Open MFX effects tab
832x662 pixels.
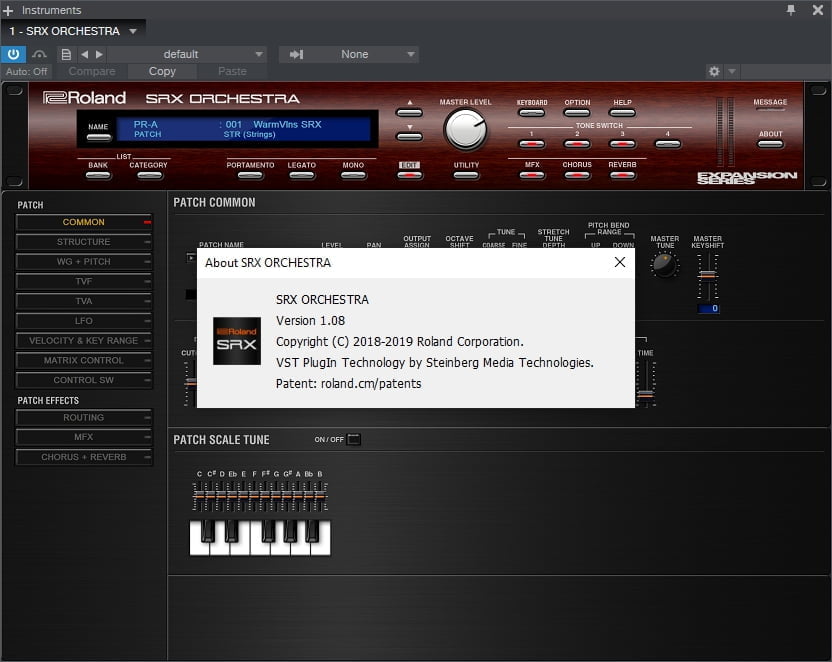tap(84, 437)
